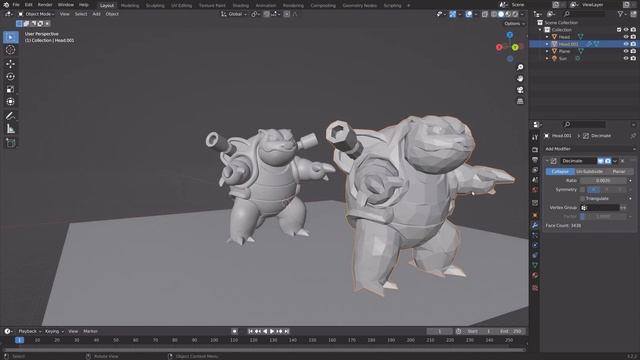
Task: Select the Un-Subdivide decimate mode
Action: click(589, 172)
